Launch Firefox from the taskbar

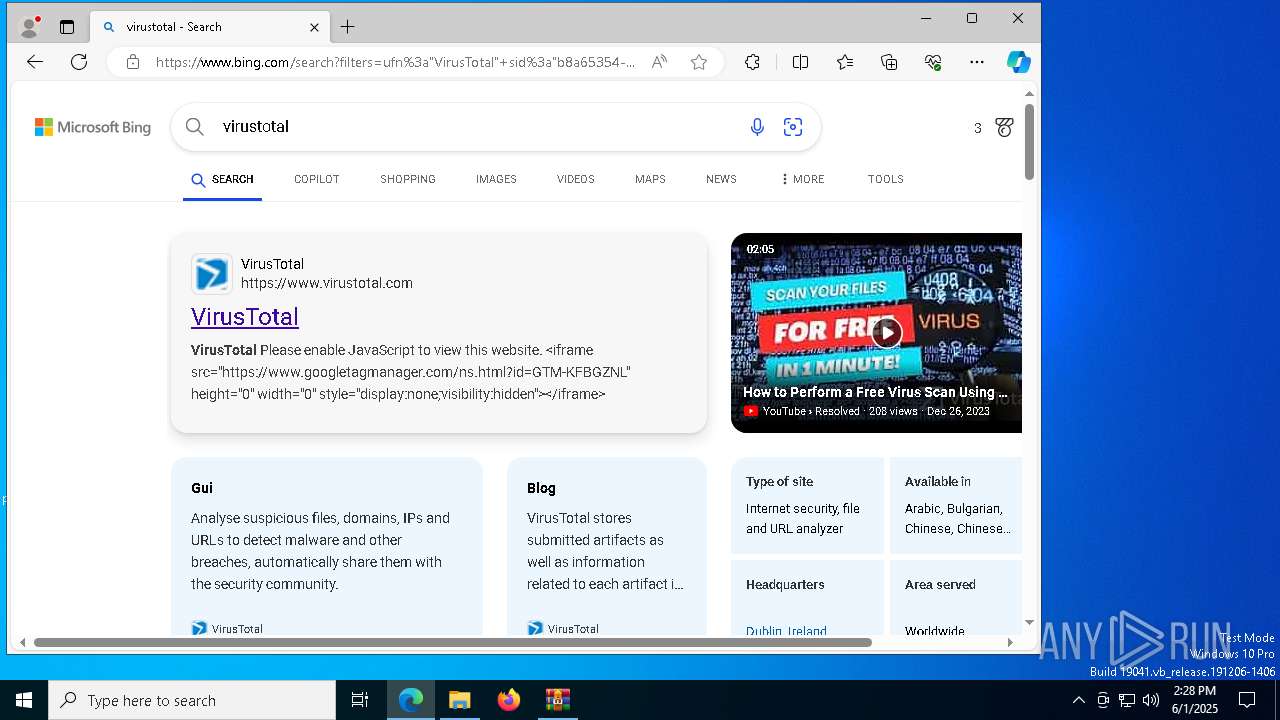click(509, 700)
